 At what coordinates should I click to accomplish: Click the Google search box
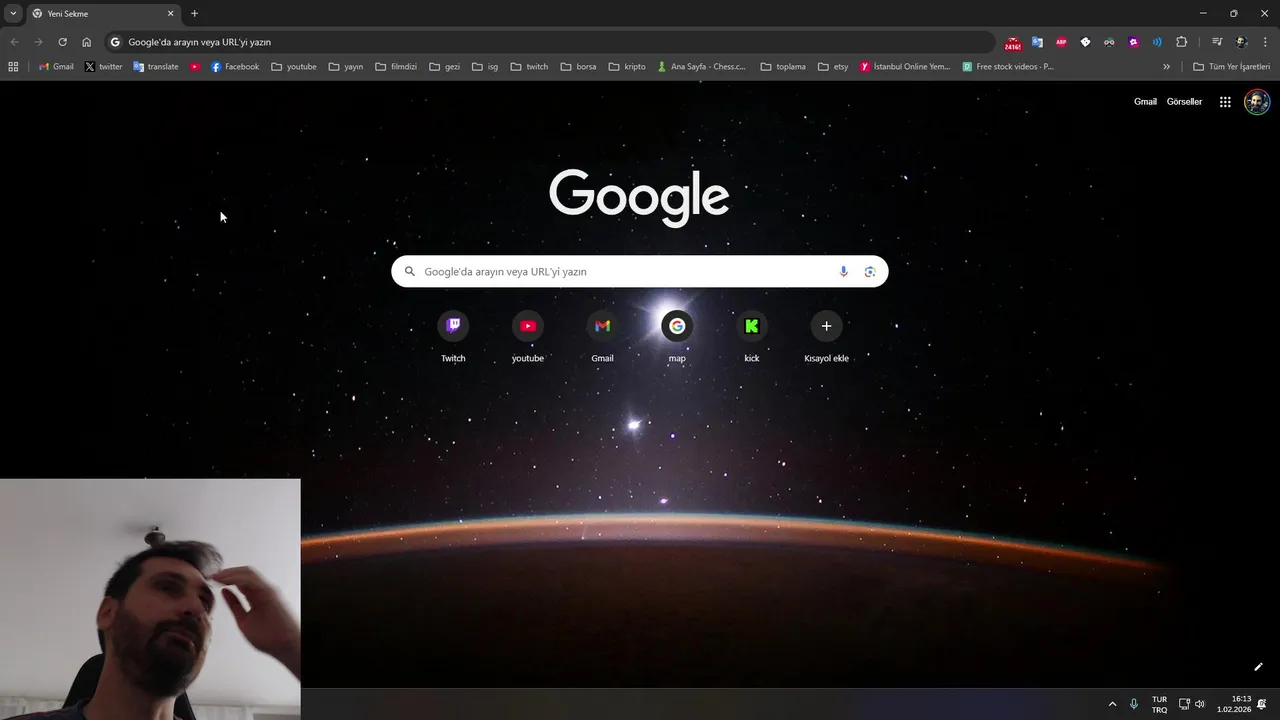pos(640,271)
